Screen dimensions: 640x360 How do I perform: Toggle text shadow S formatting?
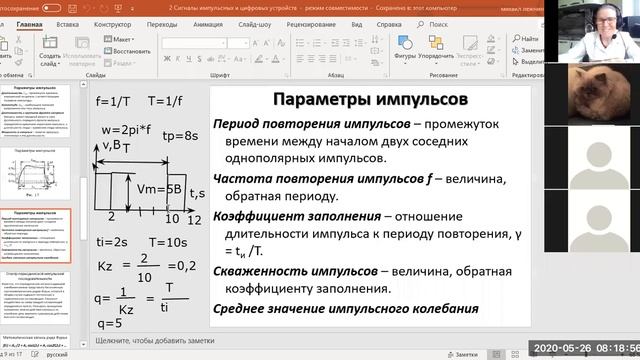pos(199,59)
